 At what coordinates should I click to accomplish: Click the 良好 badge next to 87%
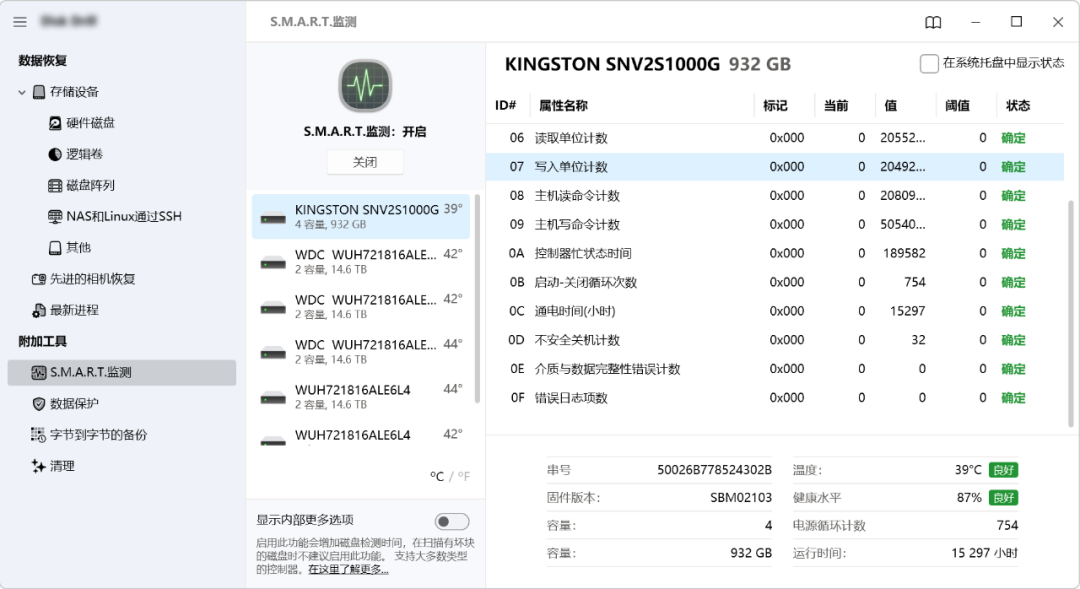(x=1004, y=497)
